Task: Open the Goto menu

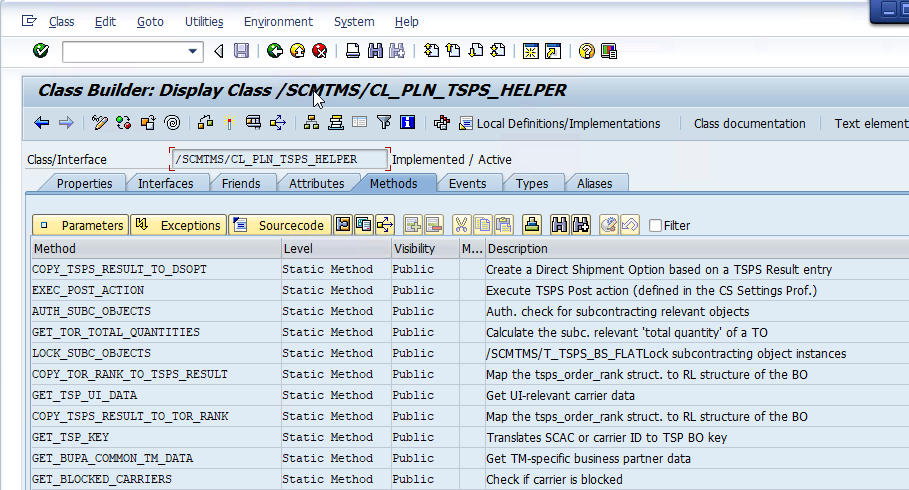Action: pos(150,22)
